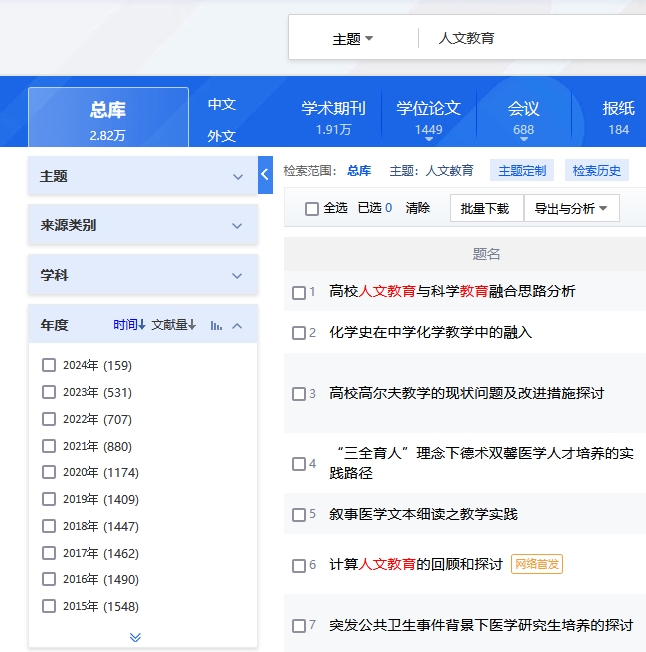This screenshot has width=646, height=652.
Task: Collapse the 年度 panel chevron
Action: 238,325
